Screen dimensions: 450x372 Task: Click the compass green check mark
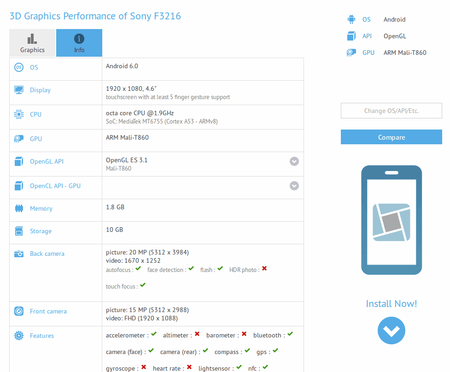(x=247, y=350)
